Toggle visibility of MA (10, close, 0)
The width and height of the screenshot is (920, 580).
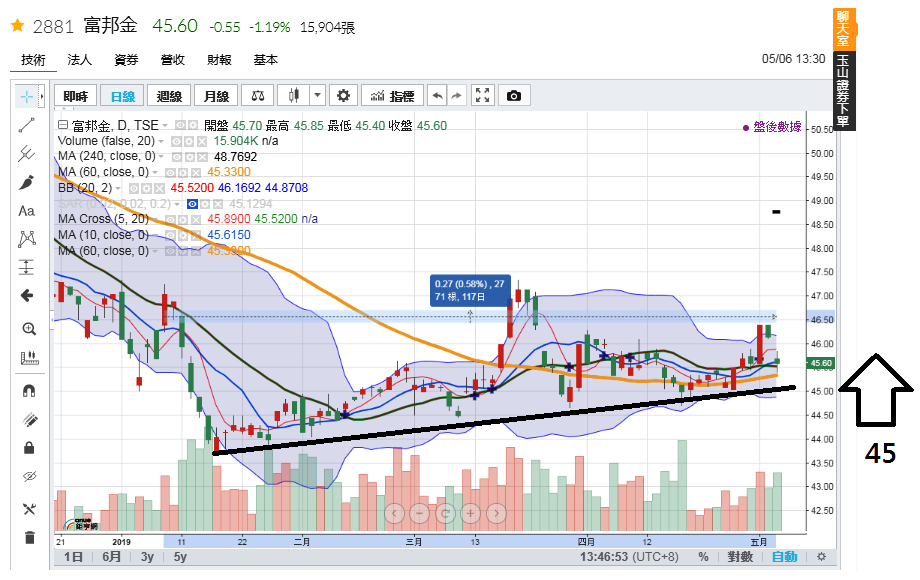170,235
